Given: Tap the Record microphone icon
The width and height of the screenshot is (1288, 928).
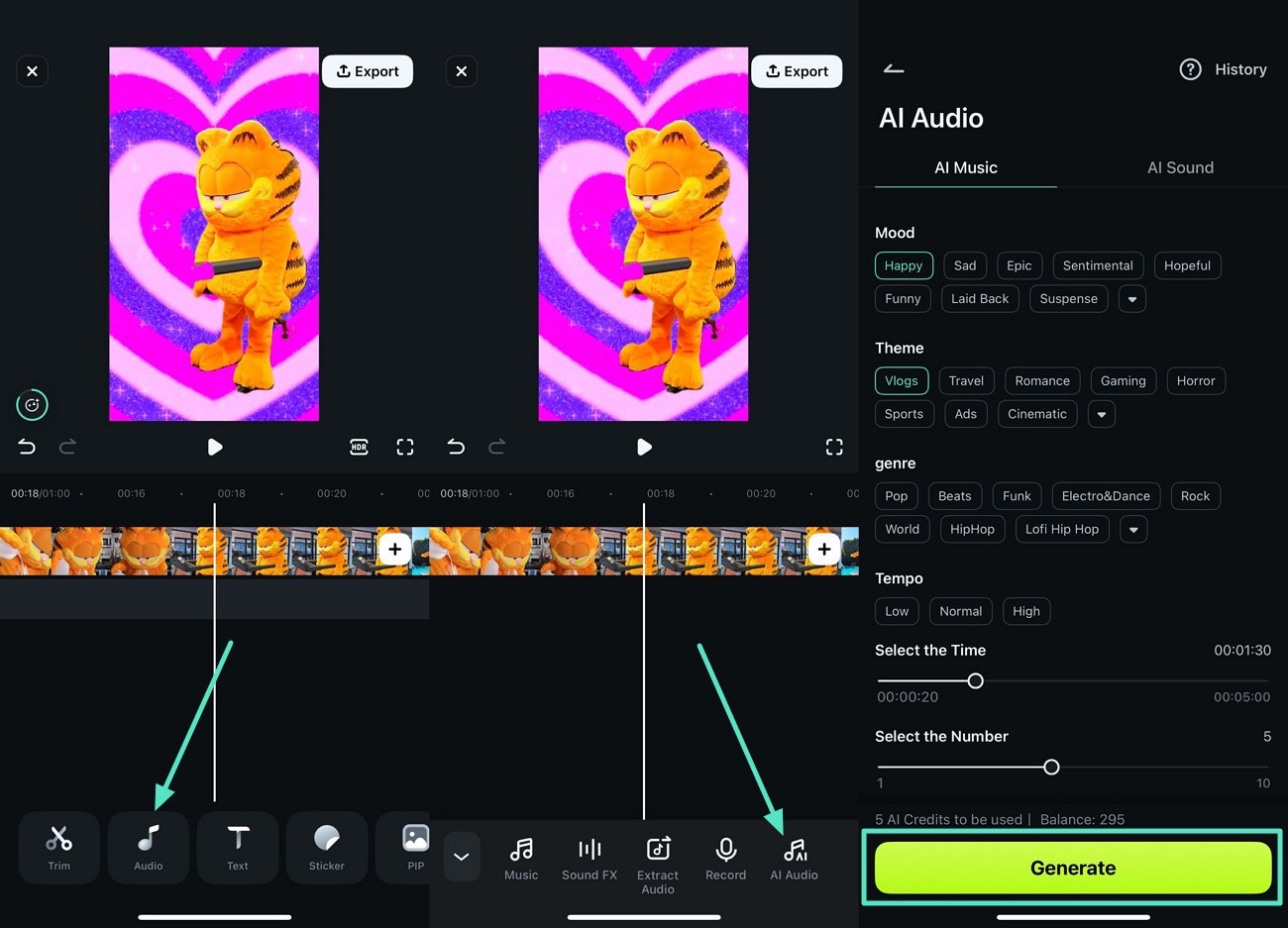Looking at the screenshot, I should pos(726,850).
